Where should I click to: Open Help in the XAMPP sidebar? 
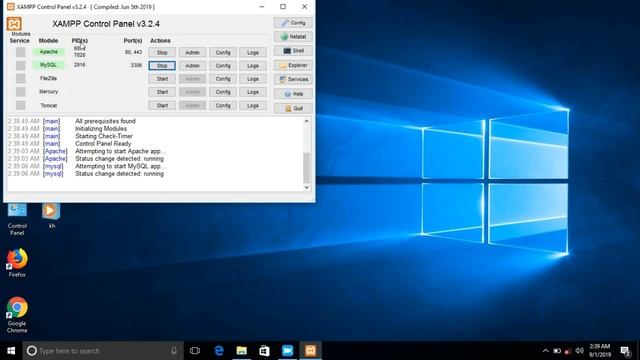pos(293,94)
